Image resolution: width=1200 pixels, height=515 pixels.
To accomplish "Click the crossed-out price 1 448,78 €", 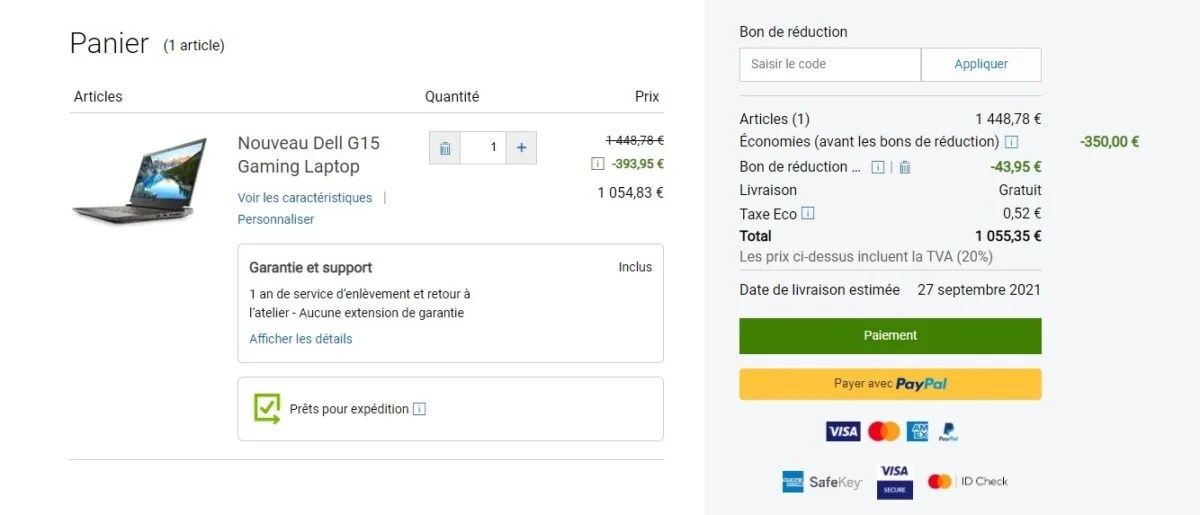I will pos(635,141).
